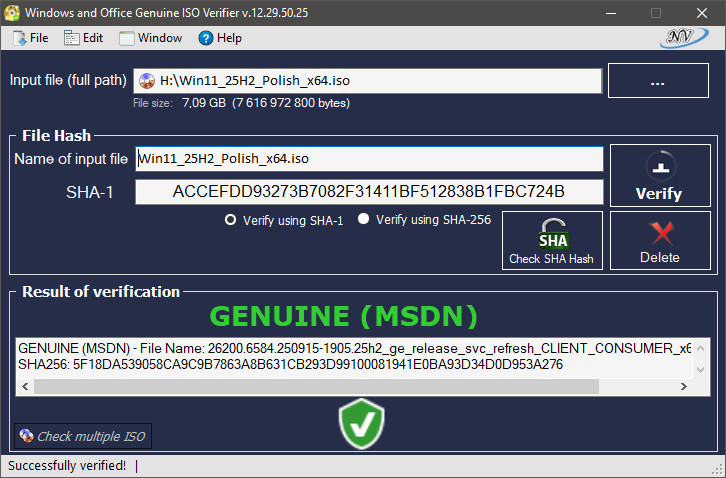The width and height of the screenshot is (726, 478).
Task: Click the Name of input file field
Action: pos(369,159)
